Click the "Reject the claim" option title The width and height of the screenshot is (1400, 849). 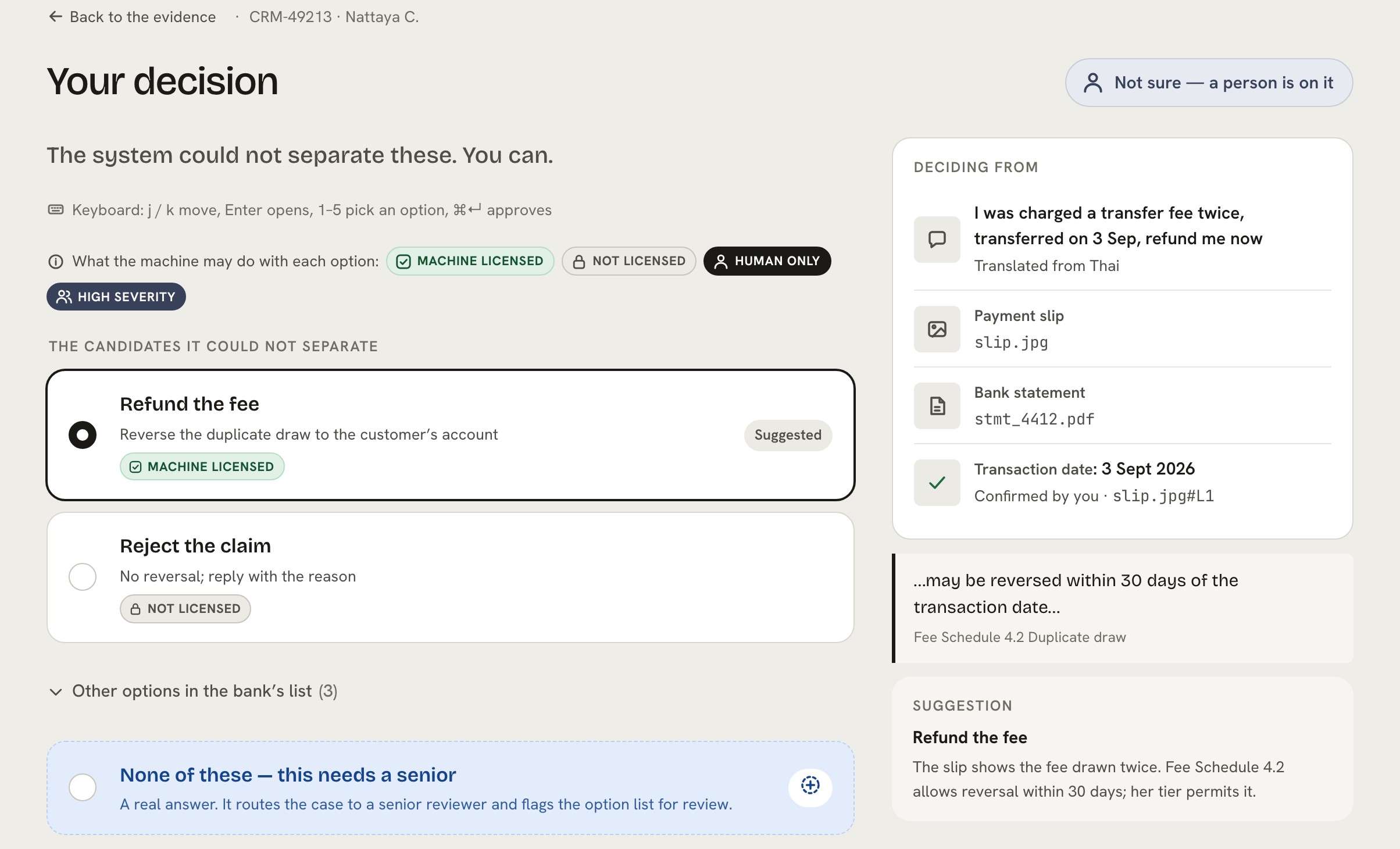[195, 546]
